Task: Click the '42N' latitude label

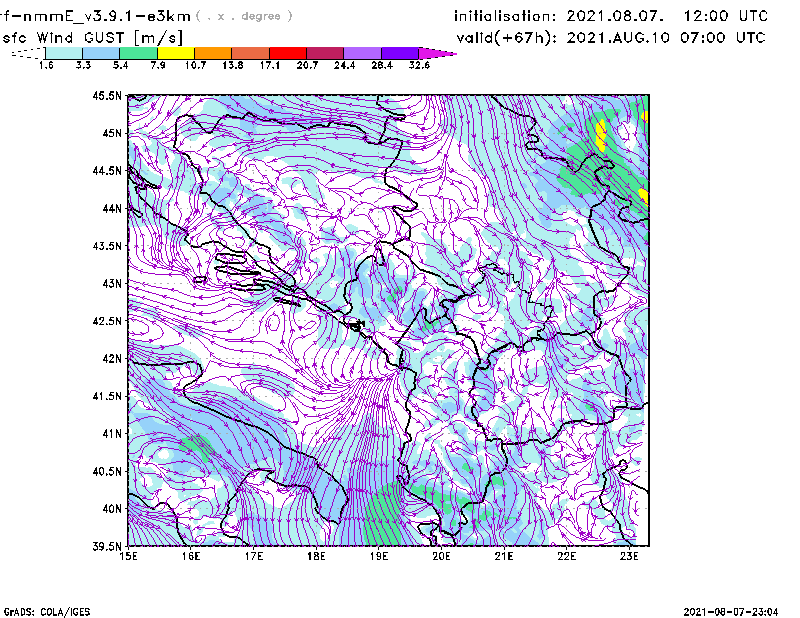Action: (112, 358)
